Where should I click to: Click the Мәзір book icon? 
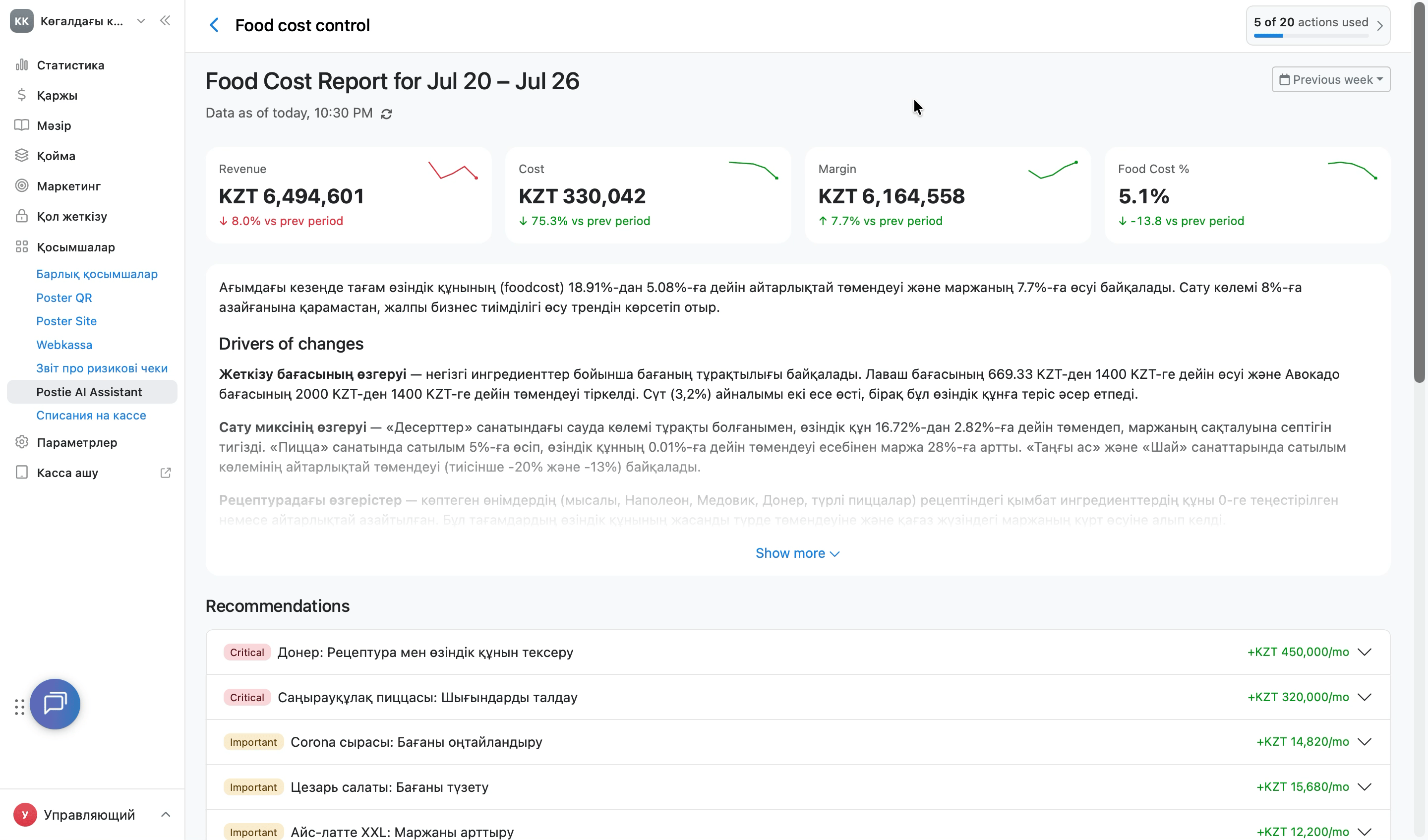[x=21, y=125]
